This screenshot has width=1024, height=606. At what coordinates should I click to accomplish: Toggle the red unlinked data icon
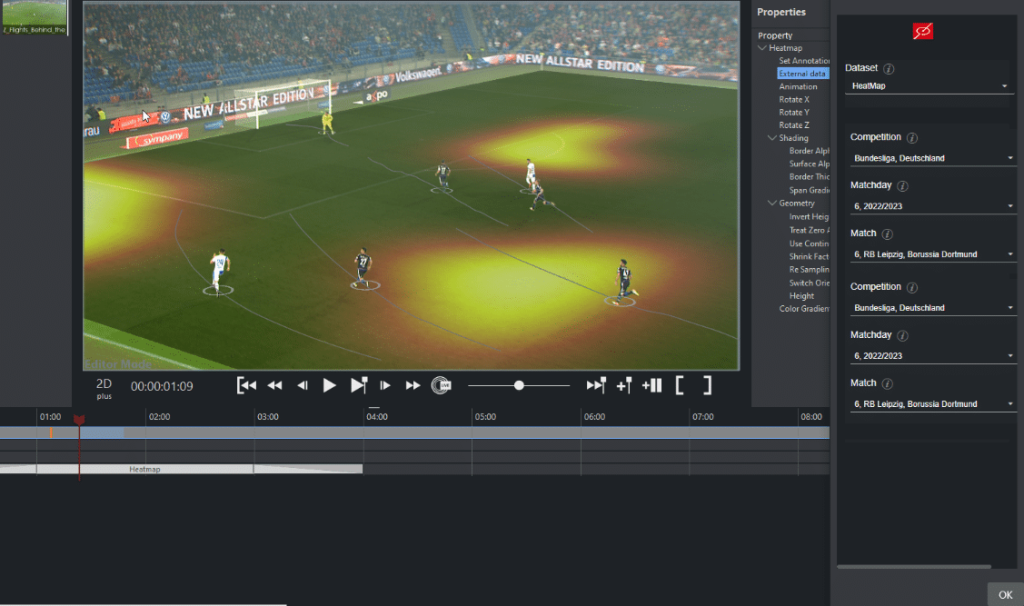click(922, 32)
